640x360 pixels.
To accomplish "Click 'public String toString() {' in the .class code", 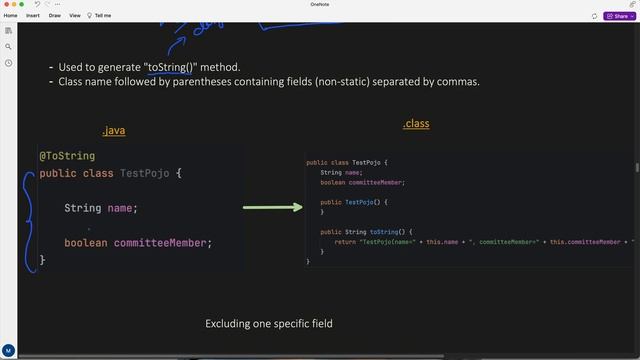I will point(367,232).
